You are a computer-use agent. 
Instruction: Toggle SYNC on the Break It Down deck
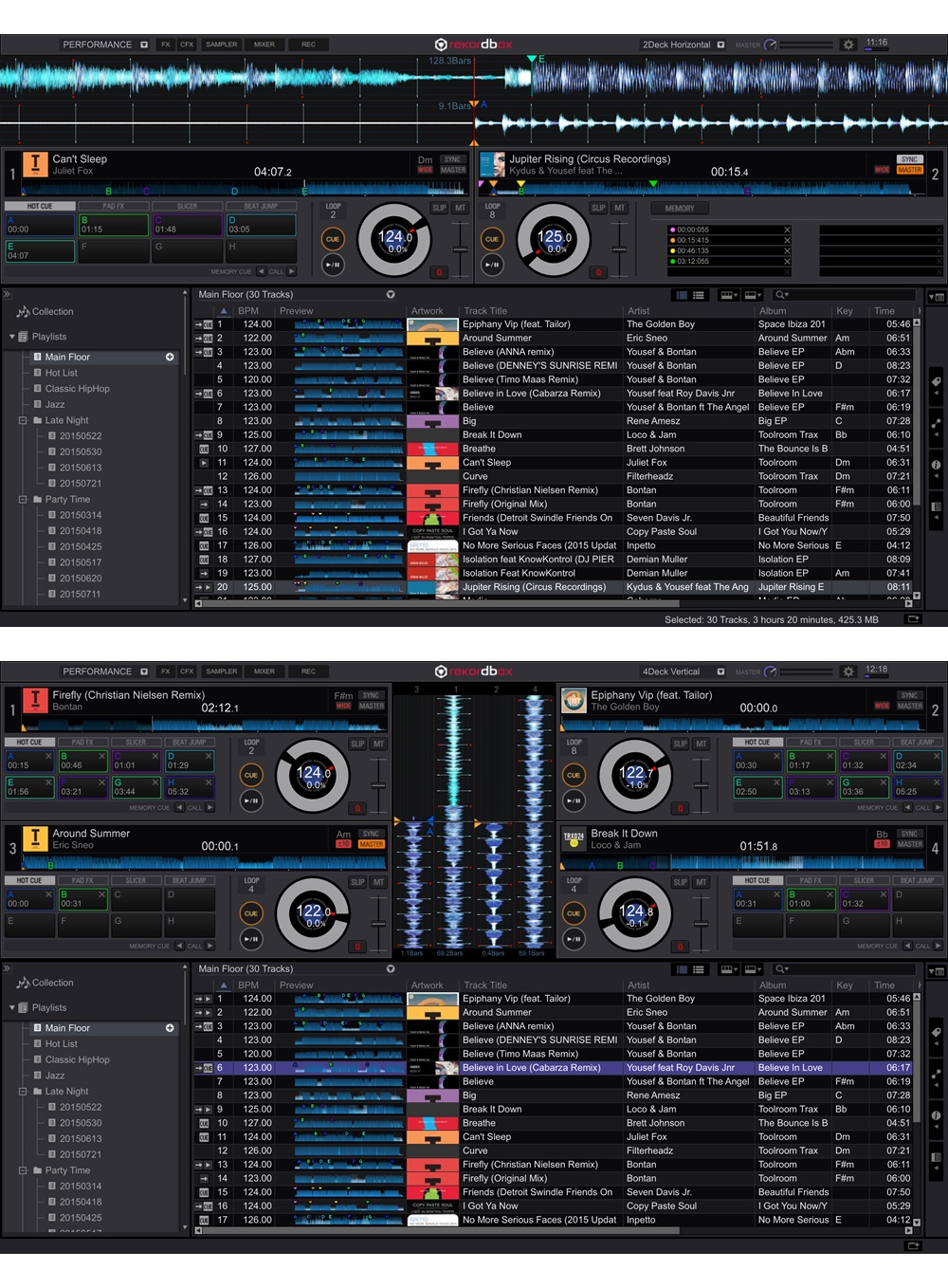click(909, 834)
